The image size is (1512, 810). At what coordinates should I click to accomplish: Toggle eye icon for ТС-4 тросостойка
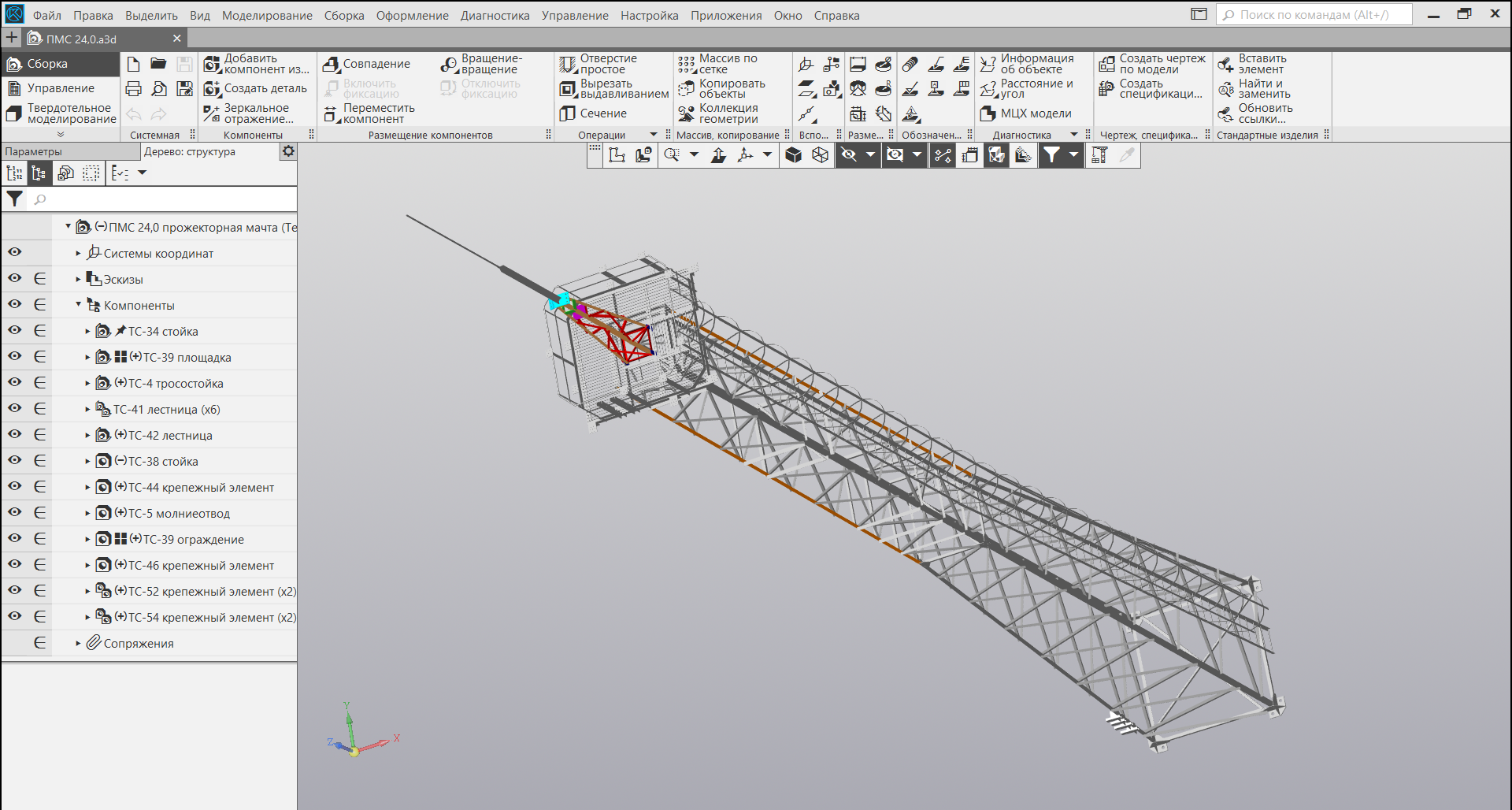[x=15, y=382]
